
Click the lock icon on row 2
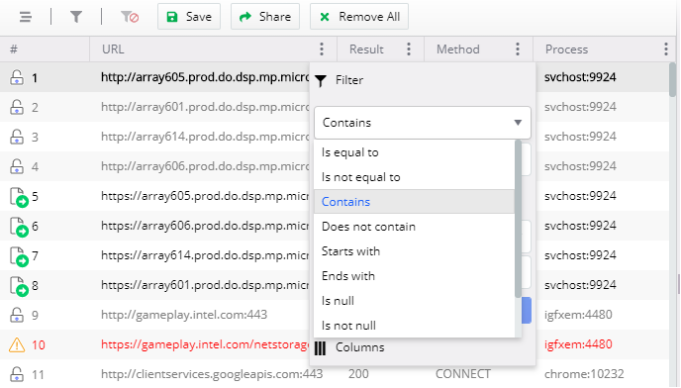pos(17,107)
